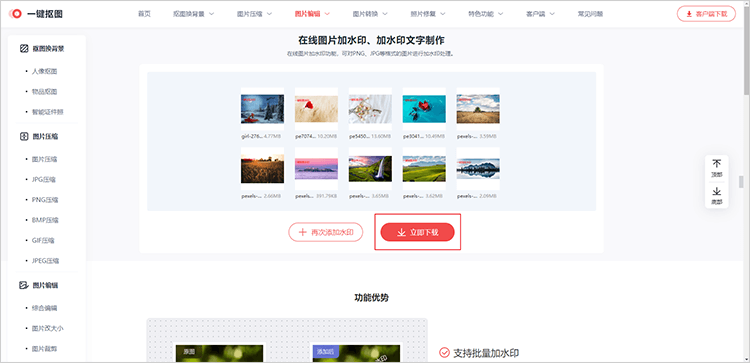Select 智能证件照 in the sidebar
The width and height of the screenshot is (750, 363).
point(48,112)
